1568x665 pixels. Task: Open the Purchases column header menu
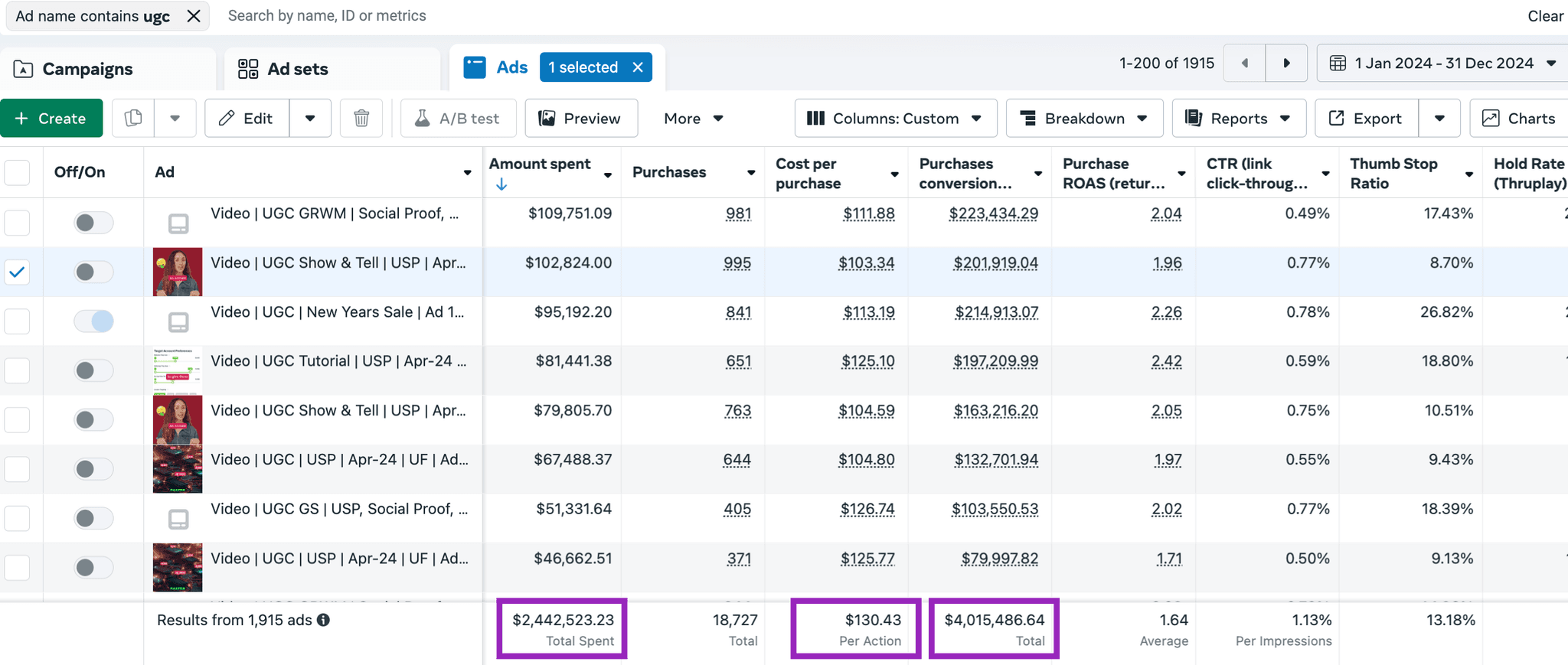click(751, 173)
